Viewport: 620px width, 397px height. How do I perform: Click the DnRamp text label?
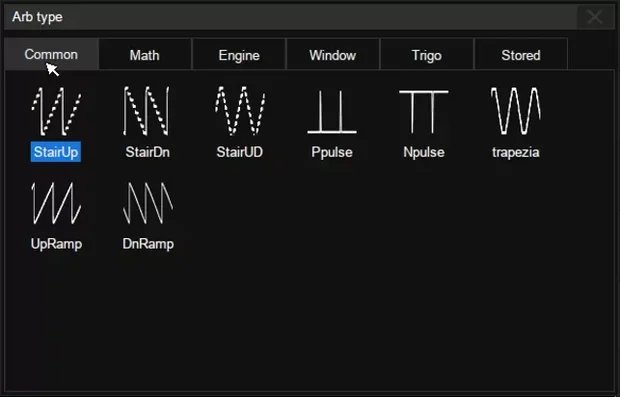click(148, 244)
